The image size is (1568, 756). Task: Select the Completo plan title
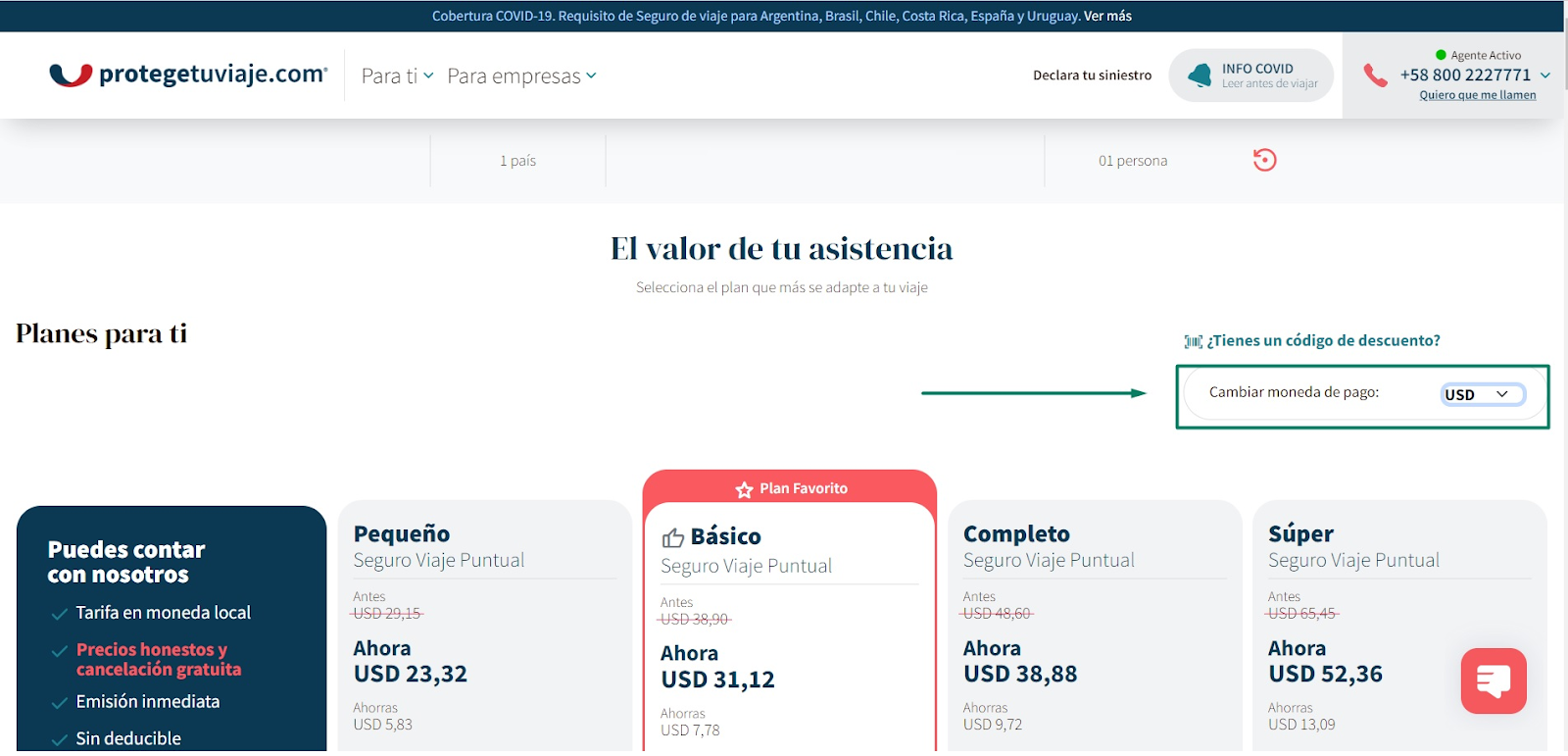click(x=1016, y=533)
